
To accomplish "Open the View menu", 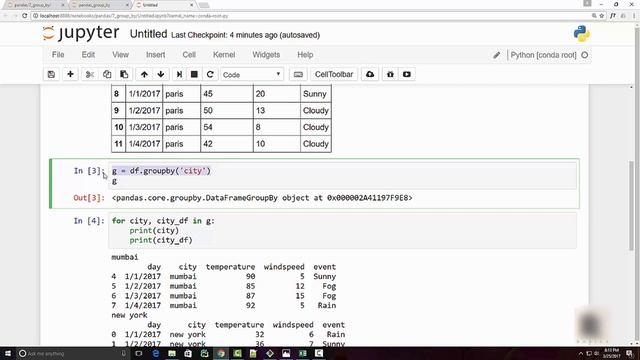I will [120, 55].
